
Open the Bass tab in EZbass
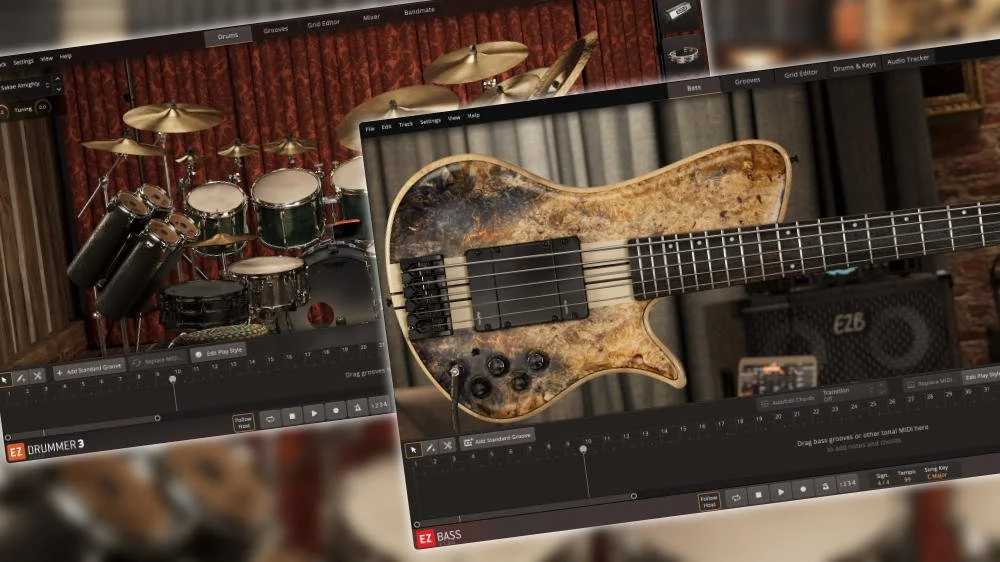click(x=694, y=88)
